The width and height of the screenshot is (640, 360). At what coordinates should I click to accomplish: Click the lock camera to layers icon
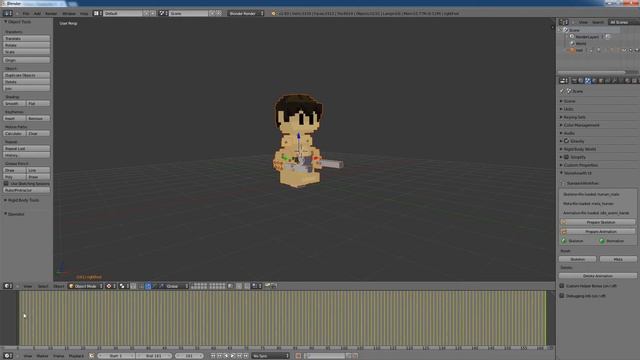click(x=231, y=286)
